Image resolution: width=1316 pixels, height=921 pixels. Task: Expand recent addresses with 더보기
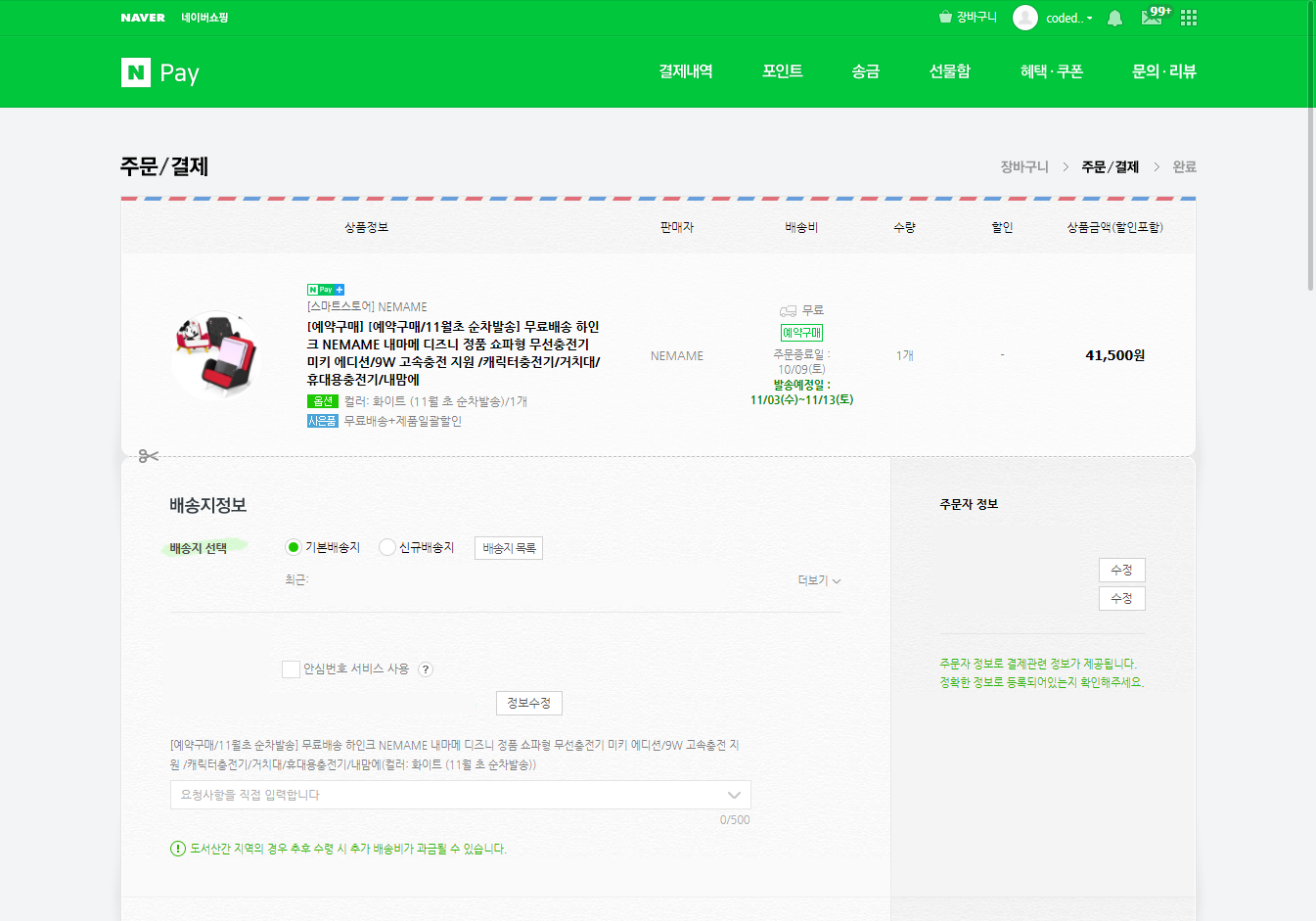819,580
